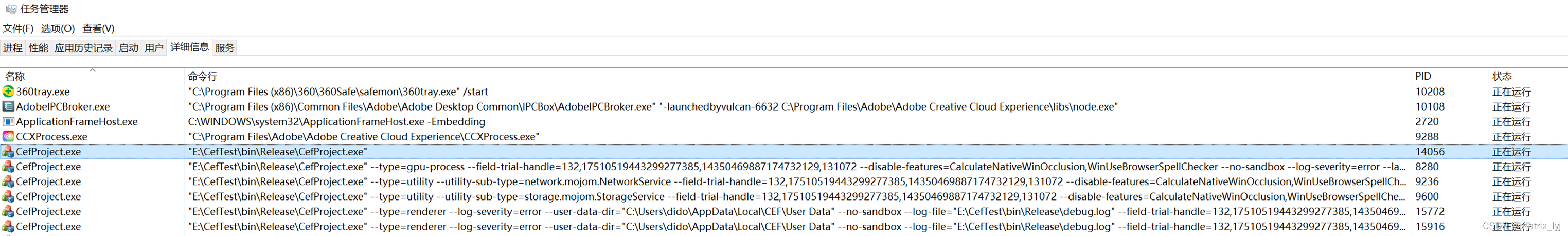
Task: Click the 360tray.exe /start command line
Action: point(338,92)
